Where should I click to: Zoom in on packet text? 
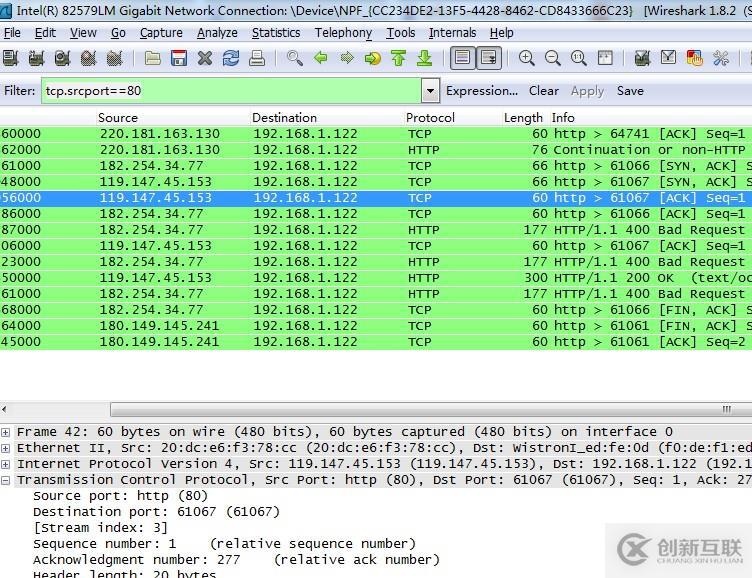(x=527, y=58)
